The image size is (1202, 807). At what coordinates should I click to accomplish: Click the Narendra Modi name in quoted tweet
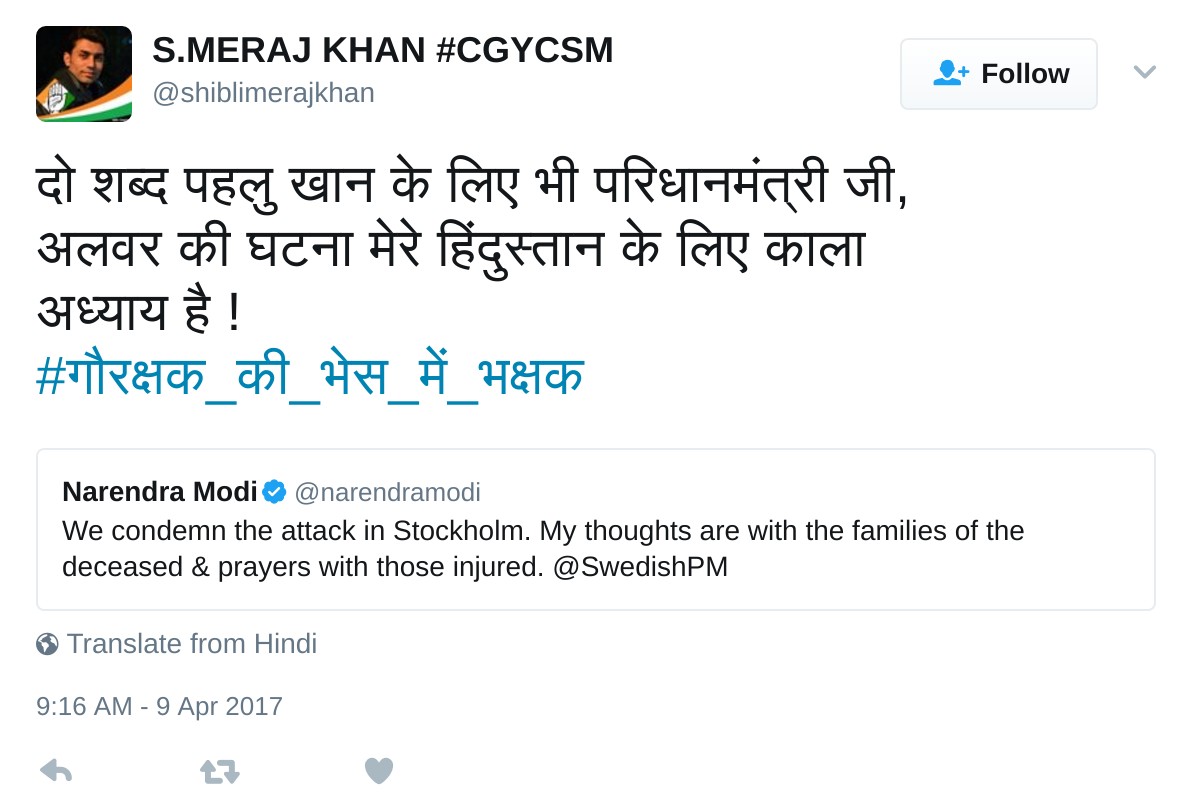coord(159,492)
